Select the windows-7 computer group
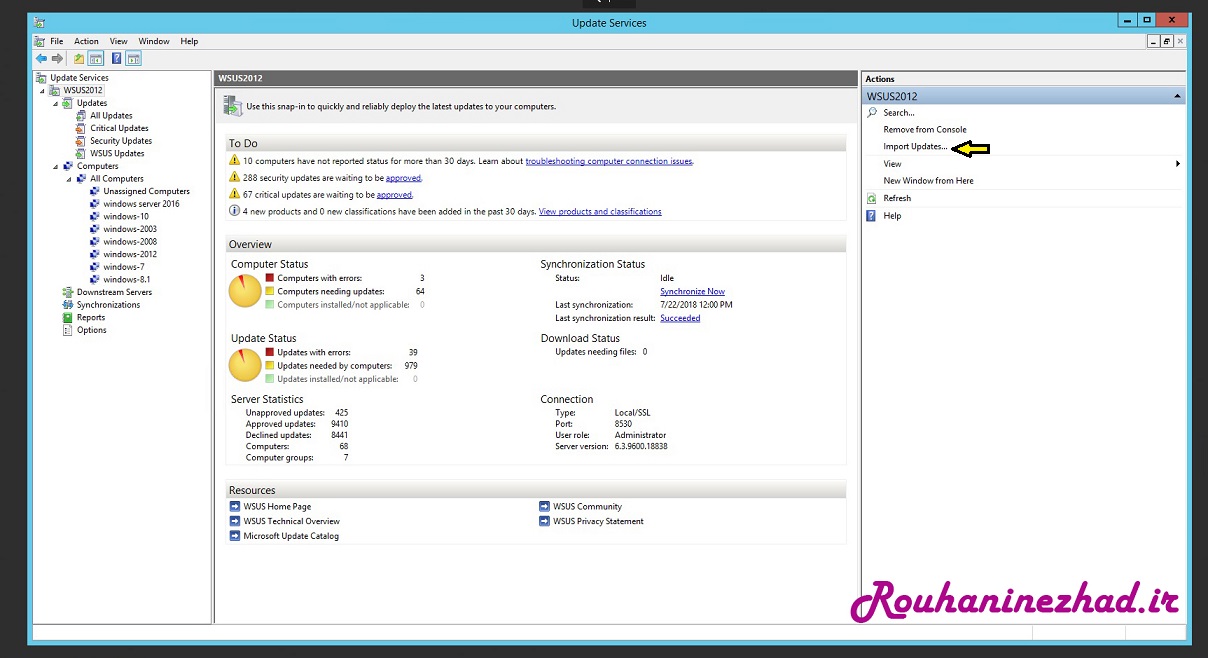 (x=124, y=267)
